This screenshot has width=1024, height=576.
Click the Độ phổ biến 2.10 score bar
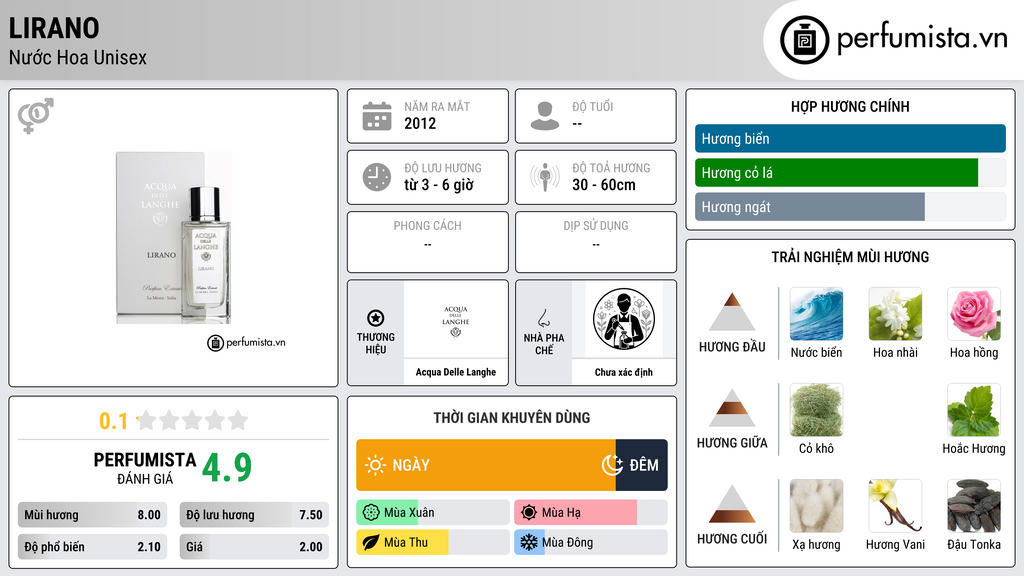click(93, 547)
